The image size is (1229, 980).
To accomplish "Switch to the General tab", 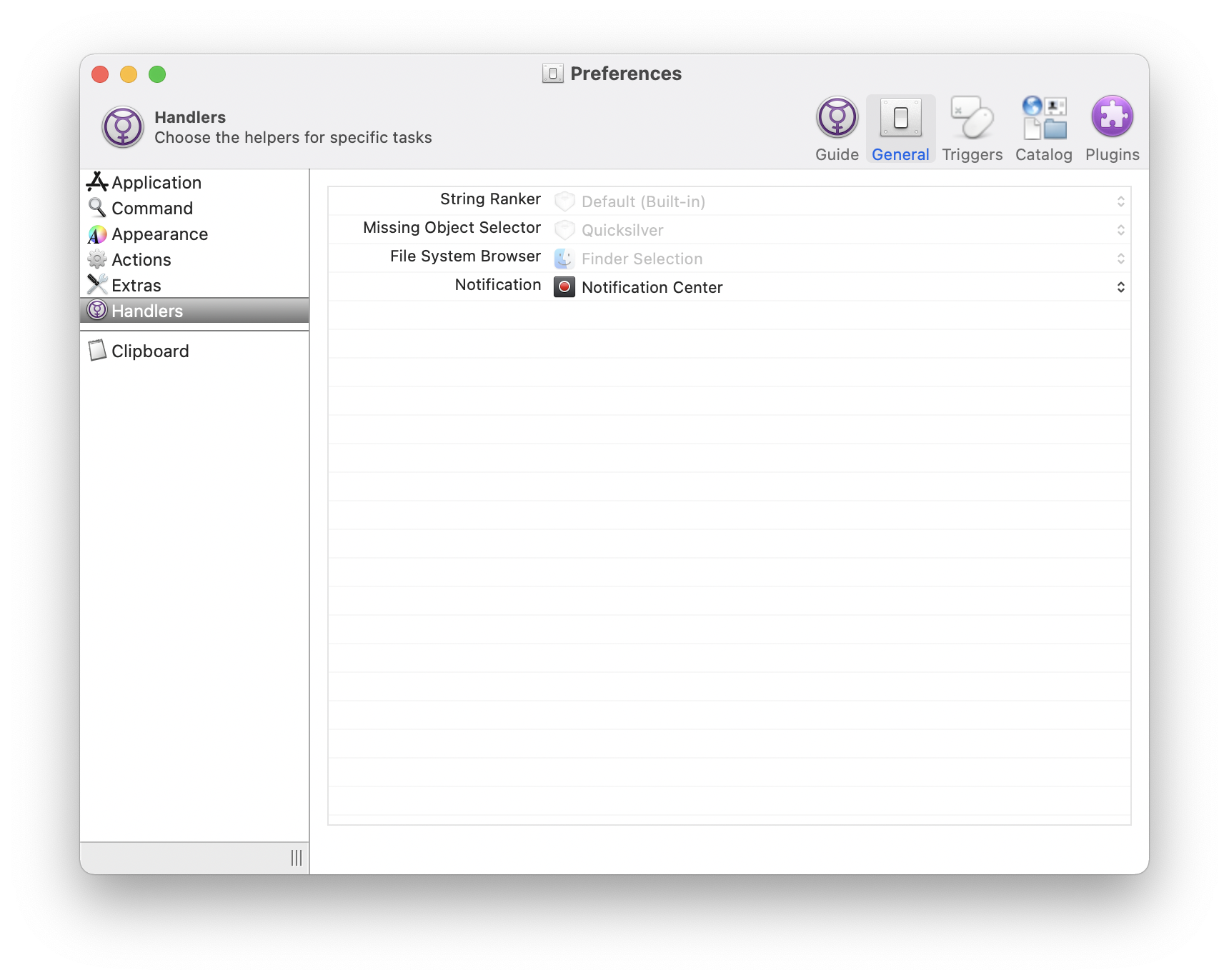I will (x=900, y=127).
